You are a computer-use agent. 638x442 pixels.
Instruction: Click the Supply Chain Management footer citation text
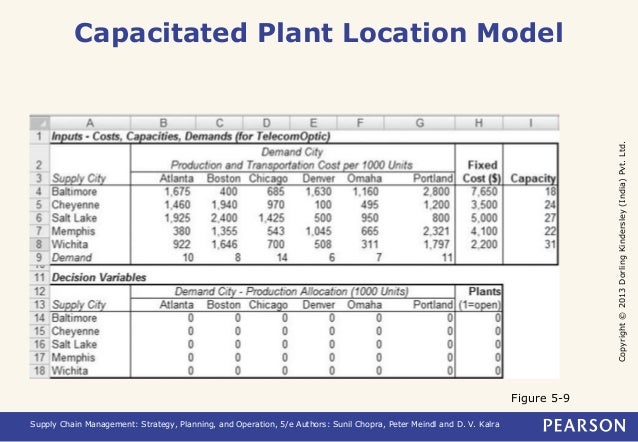point(264,424)
